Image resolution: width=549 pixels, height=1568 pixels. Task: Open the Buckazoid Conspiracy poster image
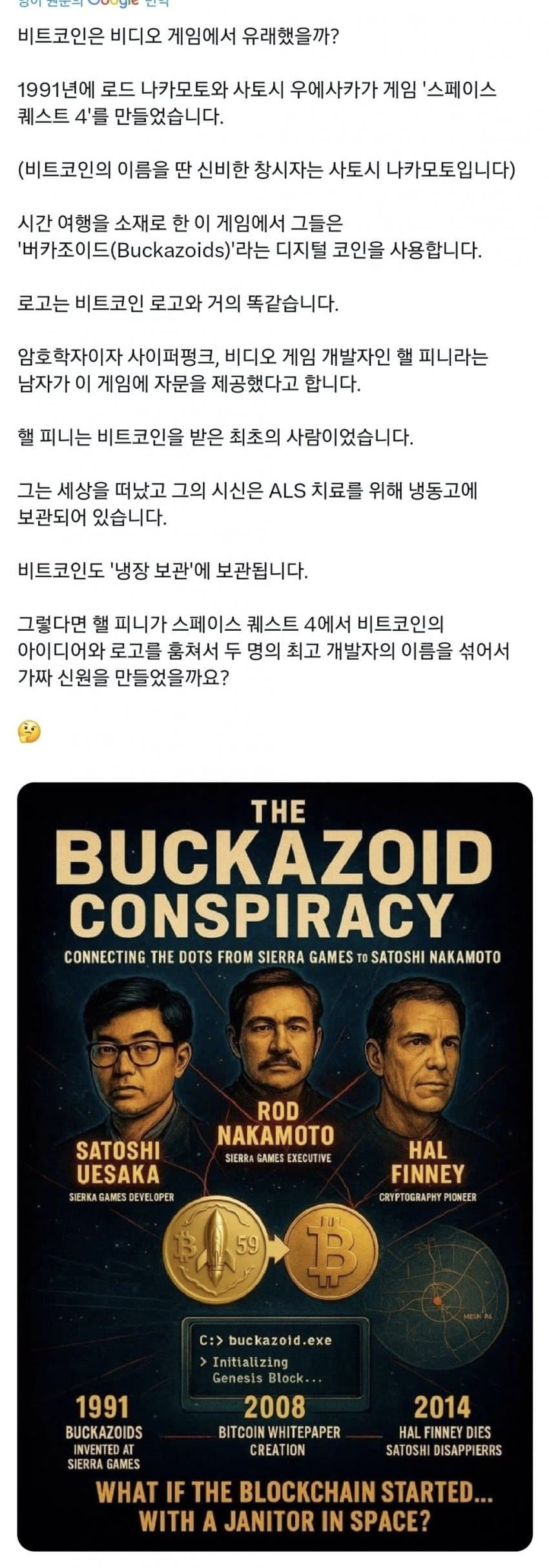274,1167
